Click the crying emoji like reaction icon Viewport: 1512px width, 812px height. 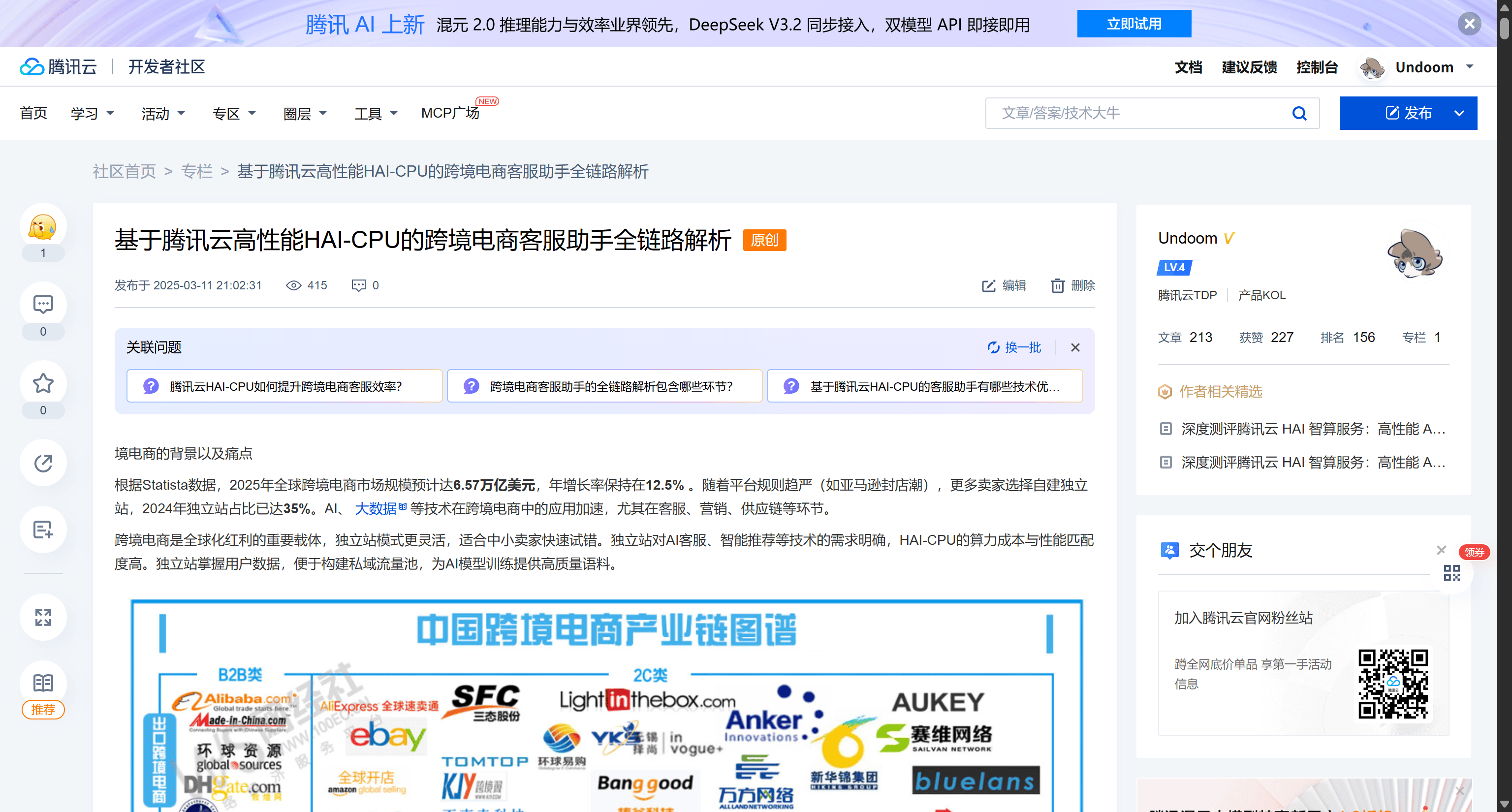click(x=43, y=227)
